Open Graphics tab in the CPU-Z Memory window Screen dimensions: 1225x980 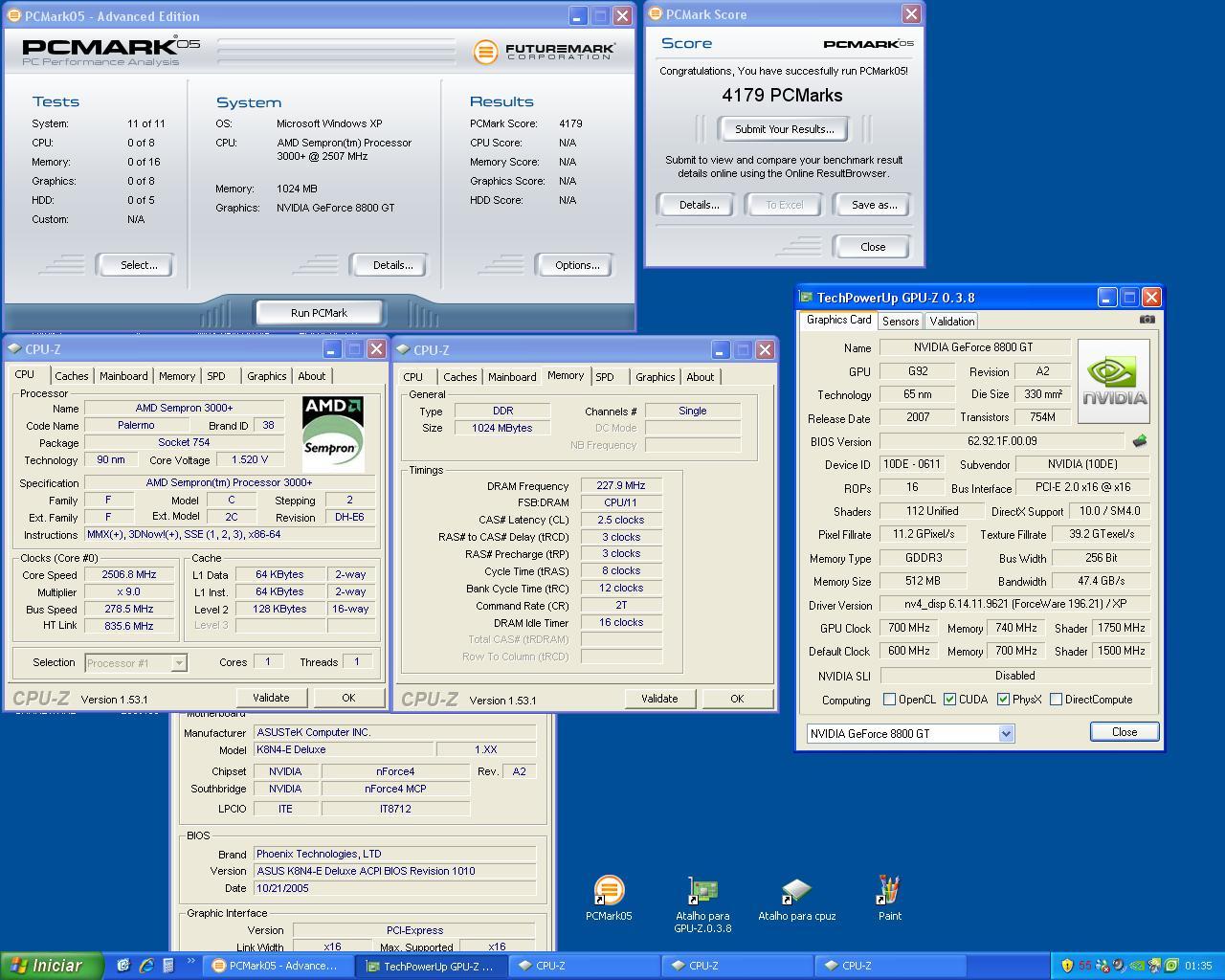655,377
